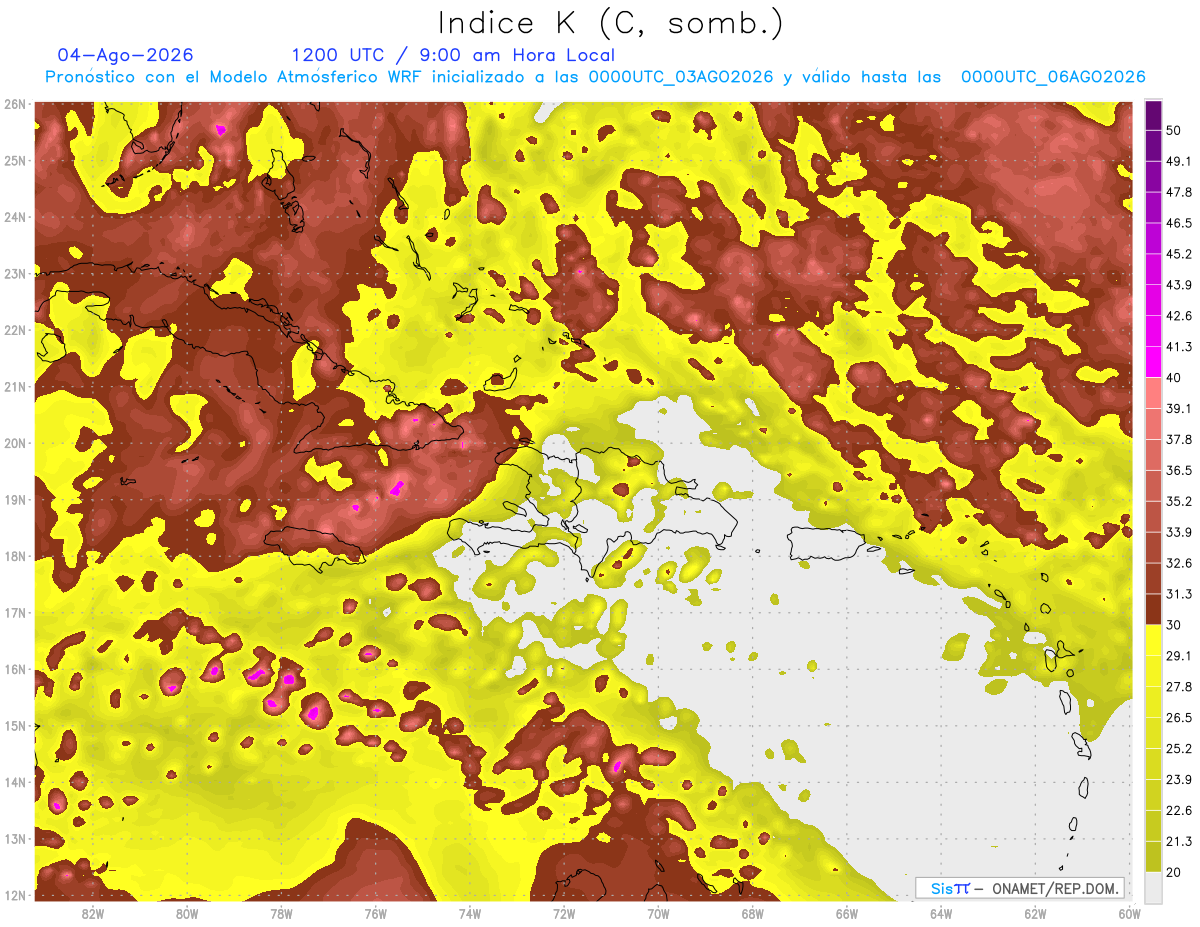Click the latitude axis label '16N'
The width and height of the screenshot is (1200, 927).
point(15,669)
